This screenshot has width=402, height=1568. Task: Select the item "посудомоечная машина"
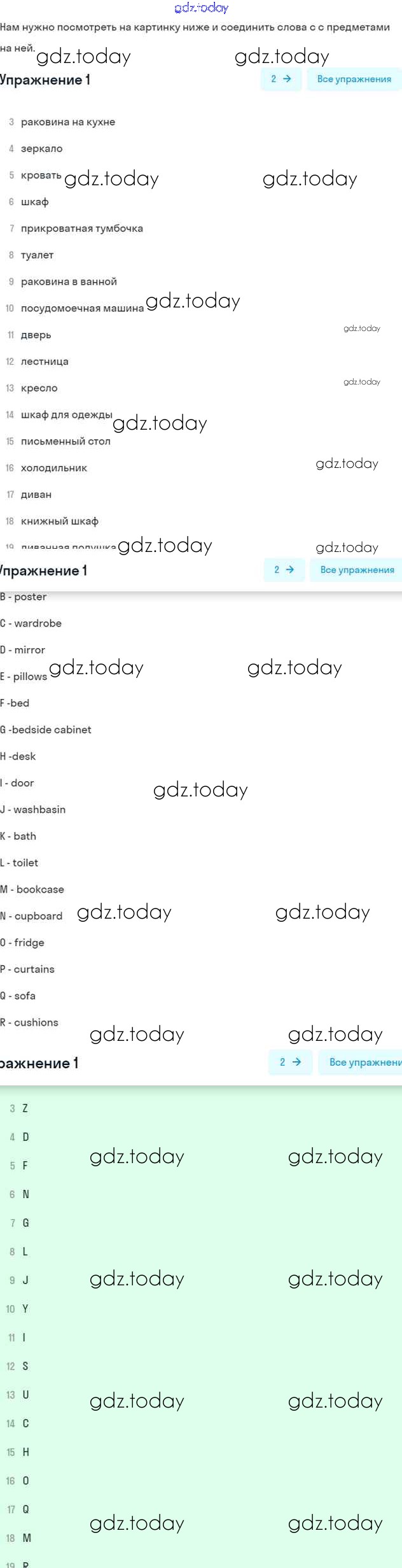[x=82, y=308]
